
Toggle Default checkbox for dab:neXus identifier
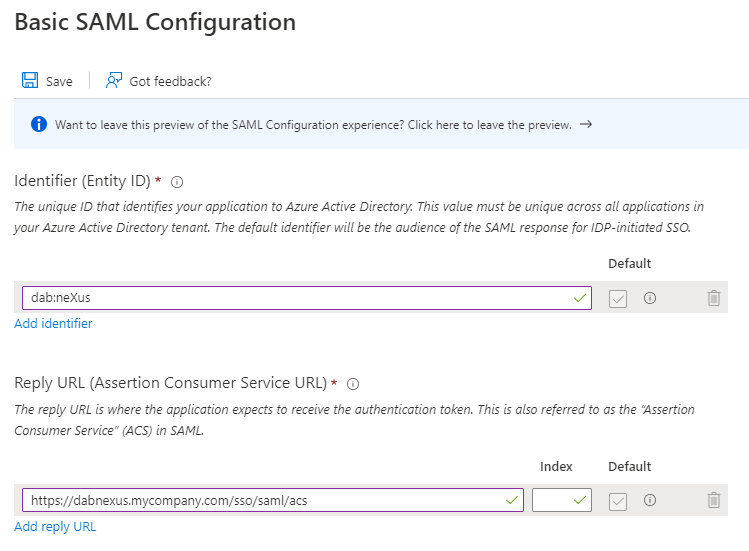(x=618, y=298)
